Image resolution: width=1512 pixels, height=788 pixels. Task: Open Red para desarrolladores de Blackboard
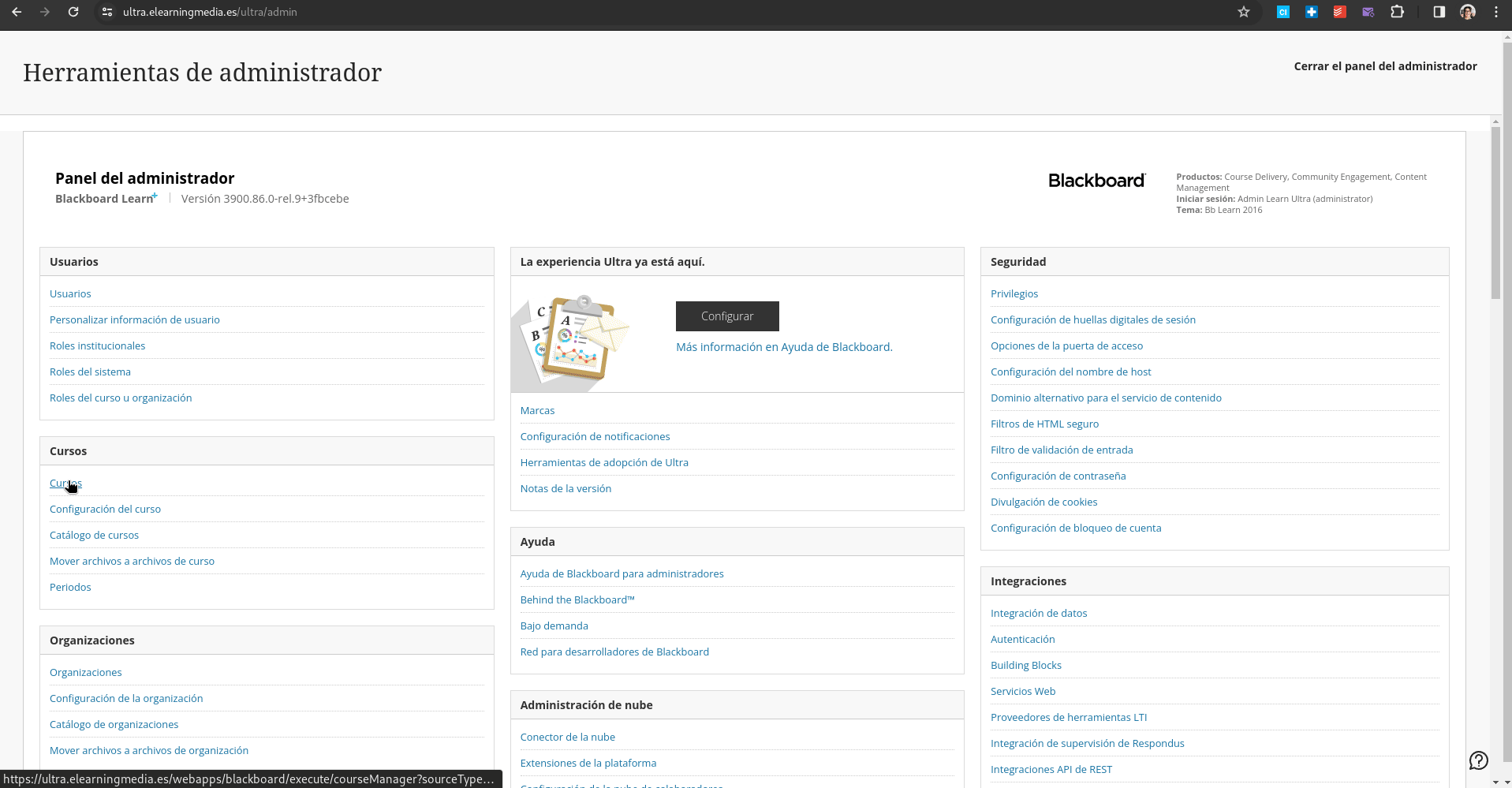pyautogui.click(x=614, y=652)
